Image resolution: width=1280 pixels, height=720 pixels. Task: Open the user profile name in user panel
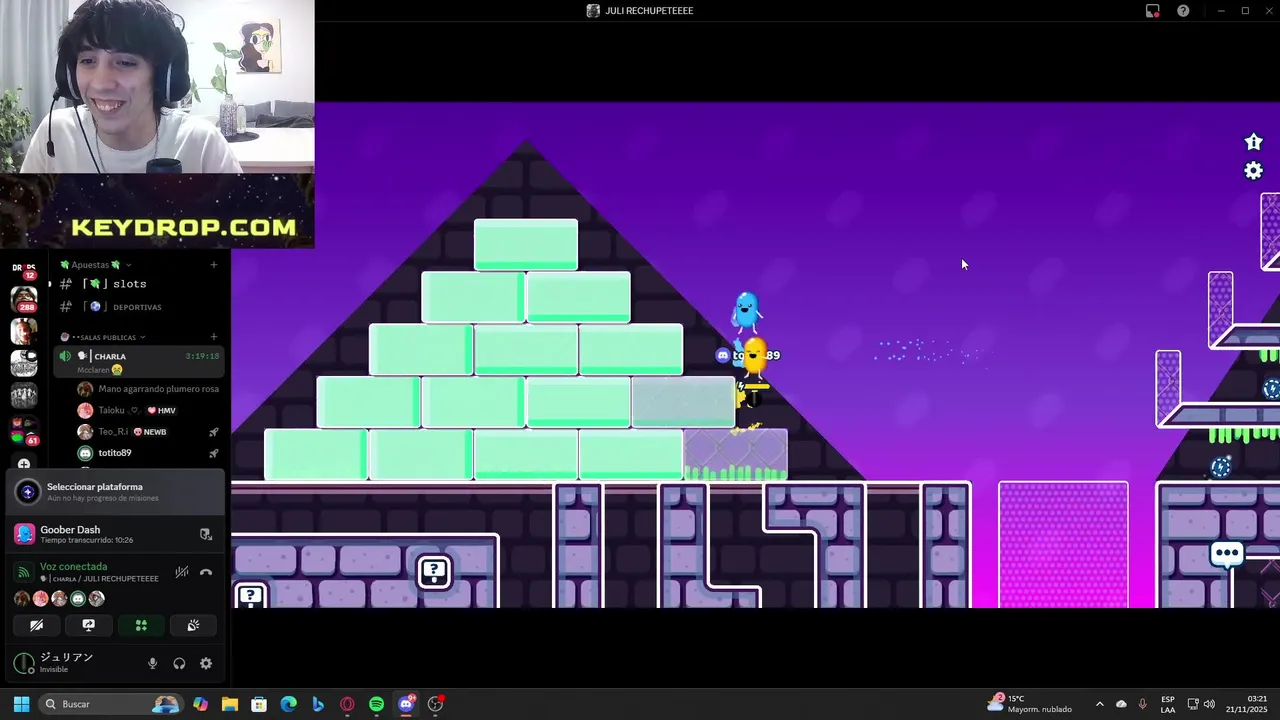click(66, 658)
